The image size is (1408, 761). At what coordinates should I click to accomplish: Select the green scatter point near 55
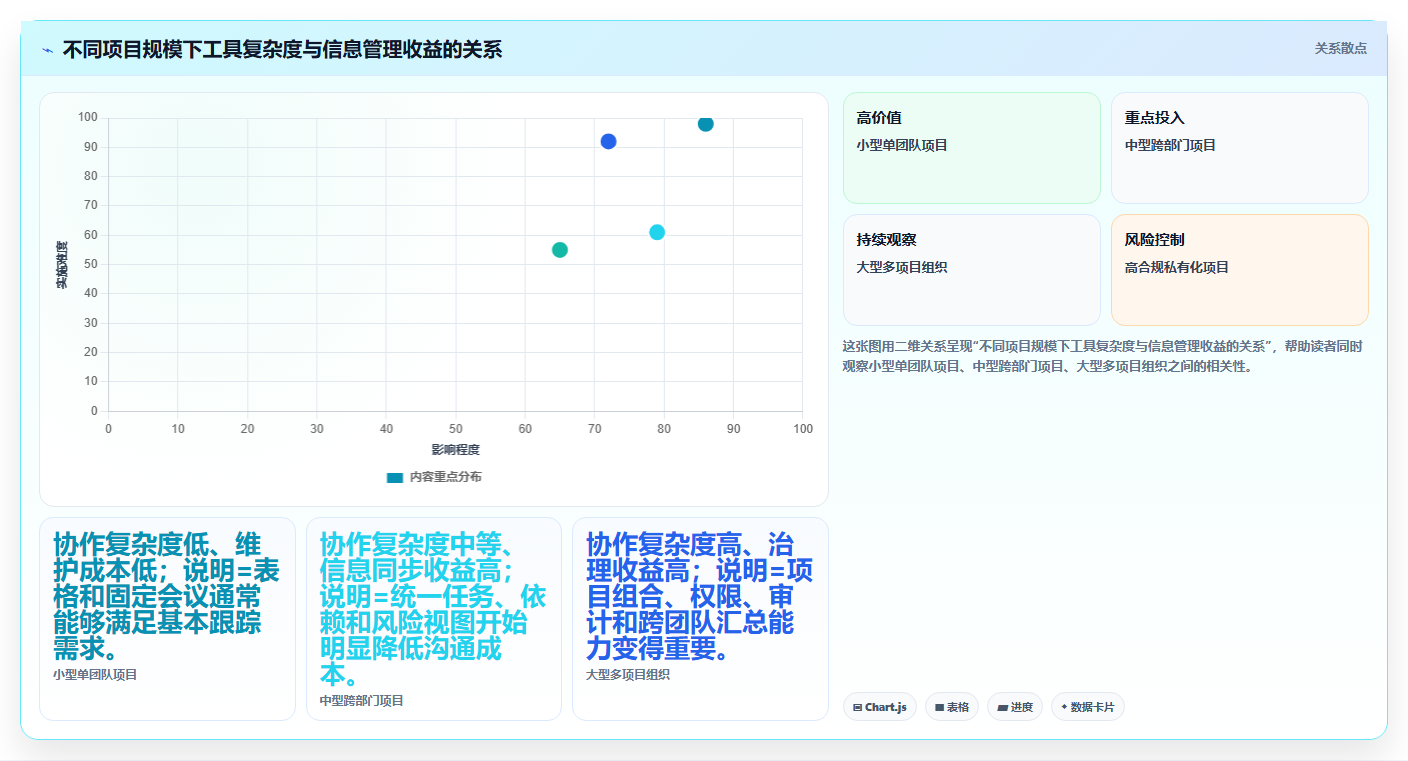tap(560, 250)
